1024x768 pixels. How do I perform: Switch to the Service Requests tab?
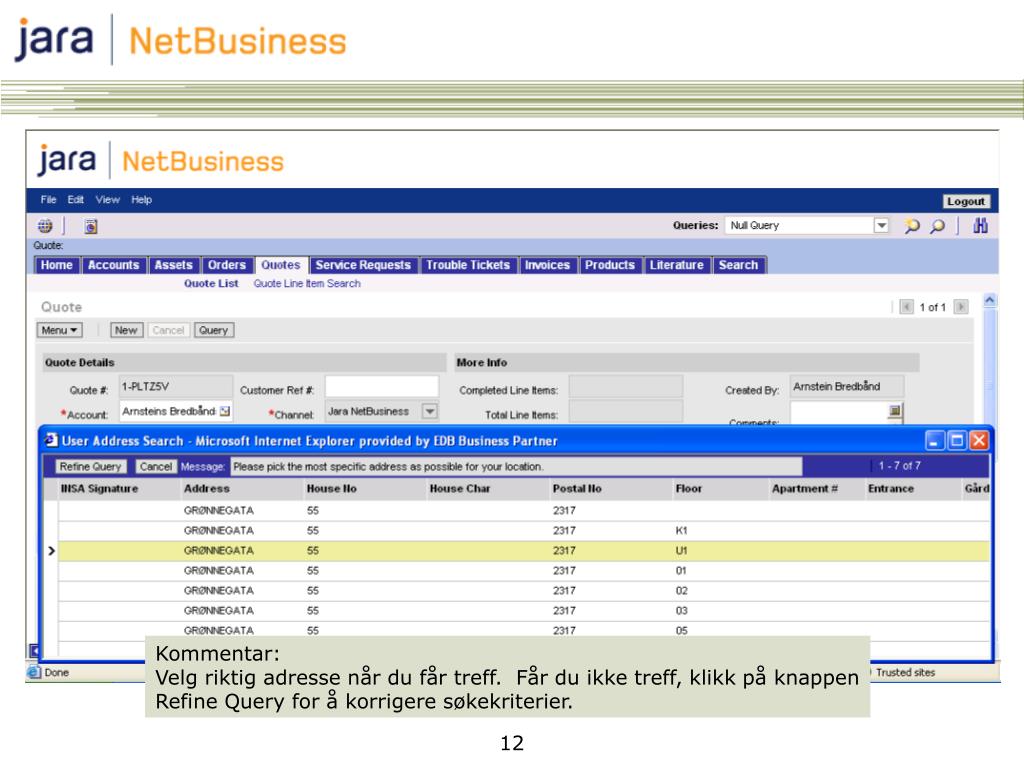coord(363,265)
